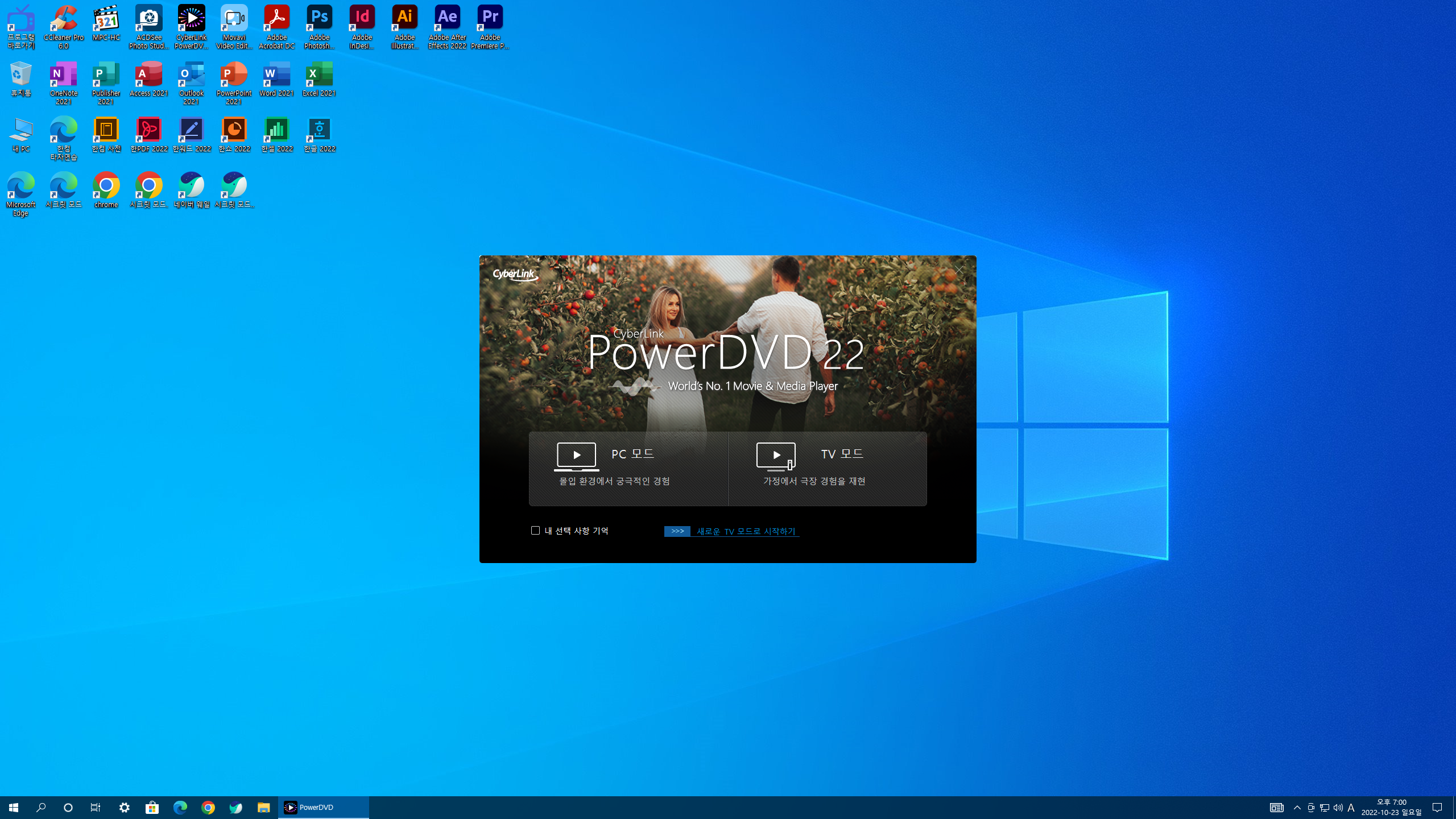Click the PowerDVD taskbar button
Screen dimensions: 1456x819
tap(323, 807)
